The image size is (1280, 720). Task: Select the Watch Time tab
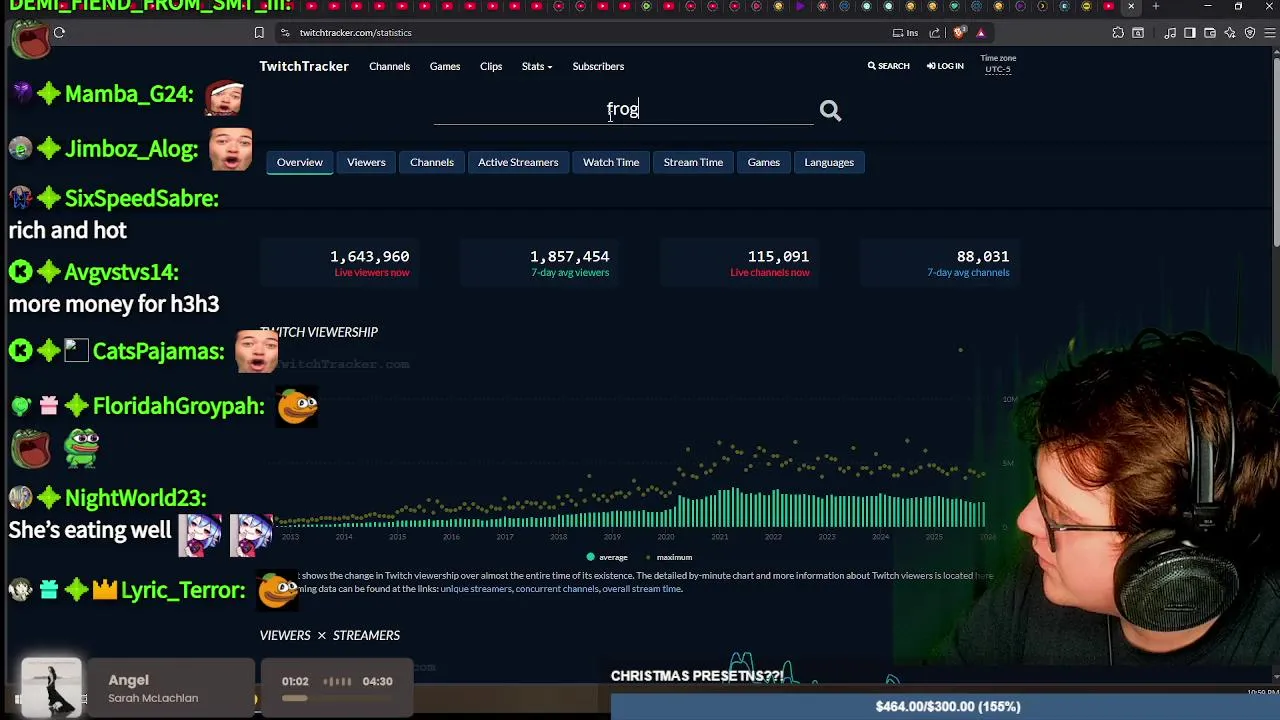(x=611, y=162)
